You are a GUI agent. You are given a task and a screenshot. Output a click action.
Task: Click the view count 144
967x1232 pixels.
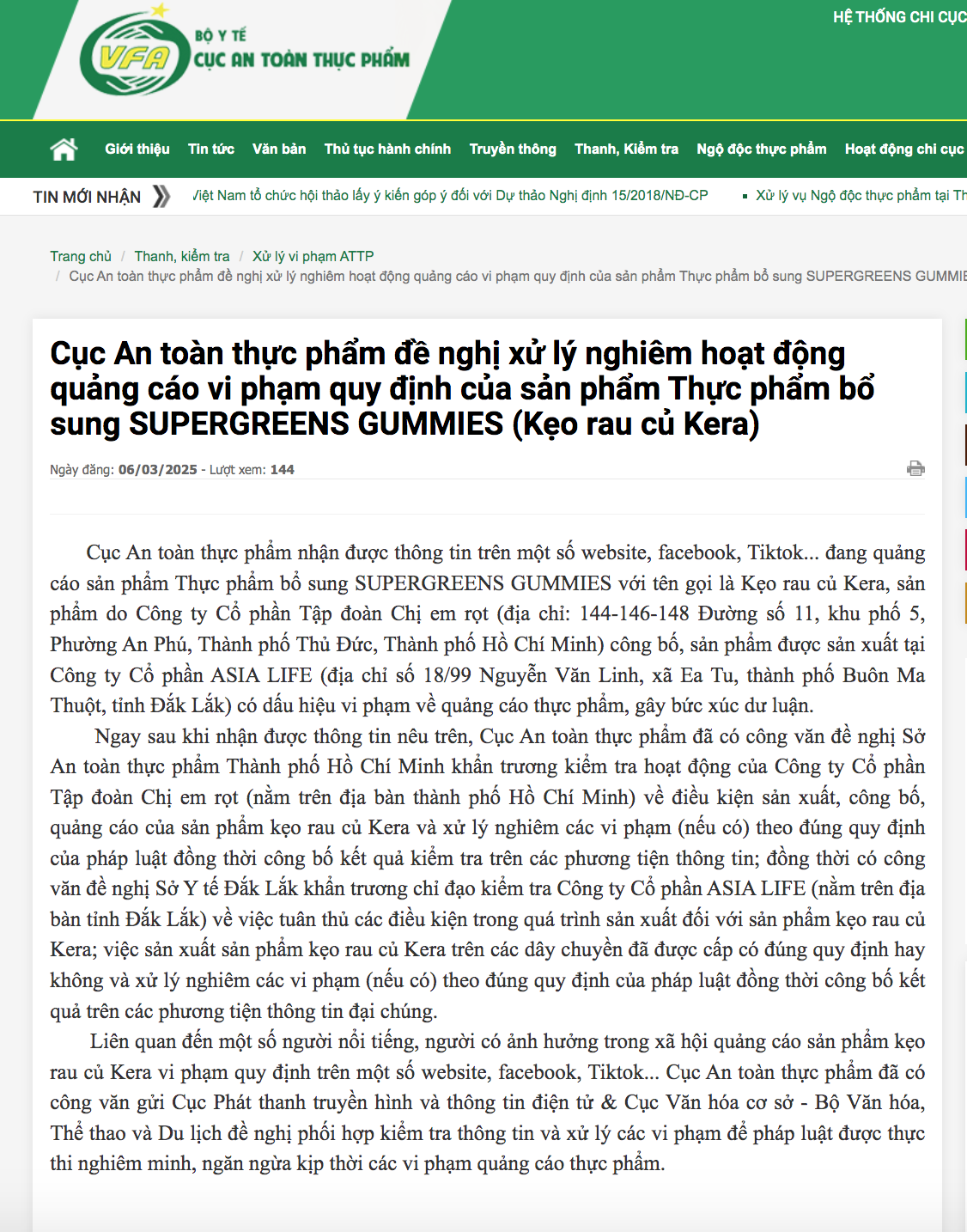[x=282, y=470]
